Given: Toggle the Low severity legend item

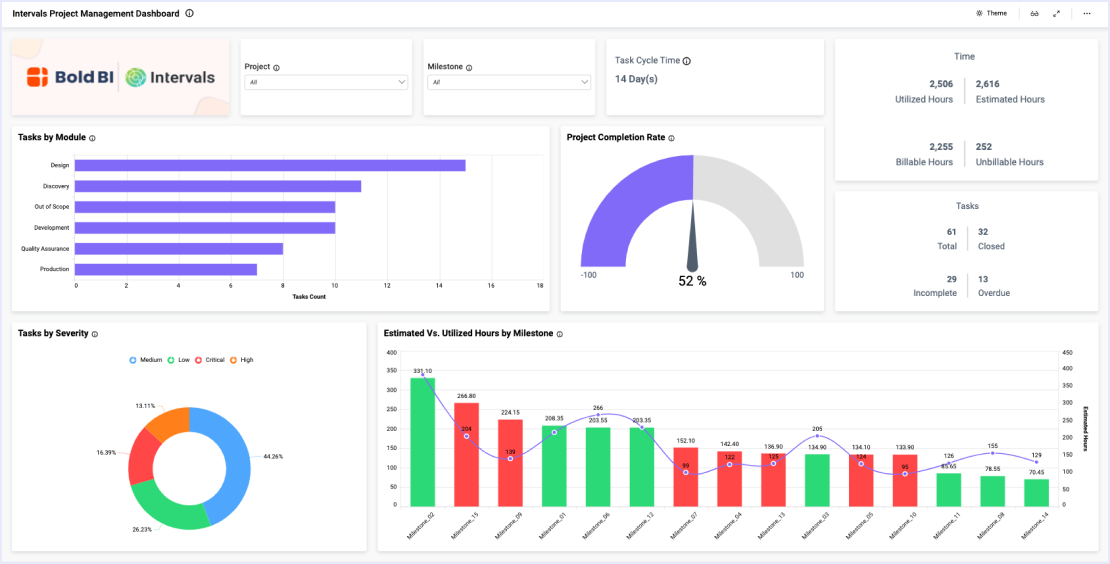Looking at the screenshot, I should pyautogui.click(x=179, y=360).
